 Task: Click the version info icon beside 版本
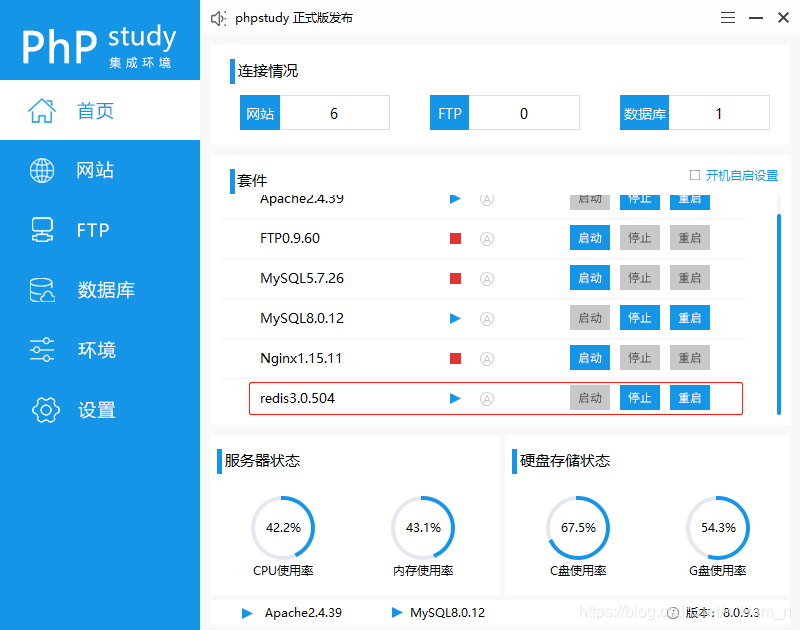pyautogui.click(x=673, y=613)
